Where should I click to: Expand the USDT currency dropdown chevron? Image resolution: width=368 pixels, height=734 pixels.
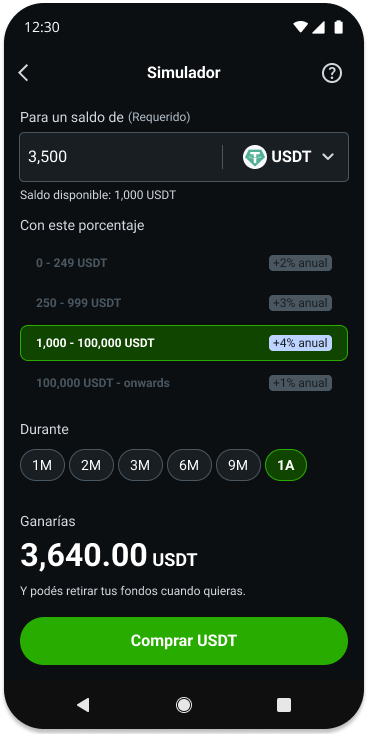click(328, 157)
